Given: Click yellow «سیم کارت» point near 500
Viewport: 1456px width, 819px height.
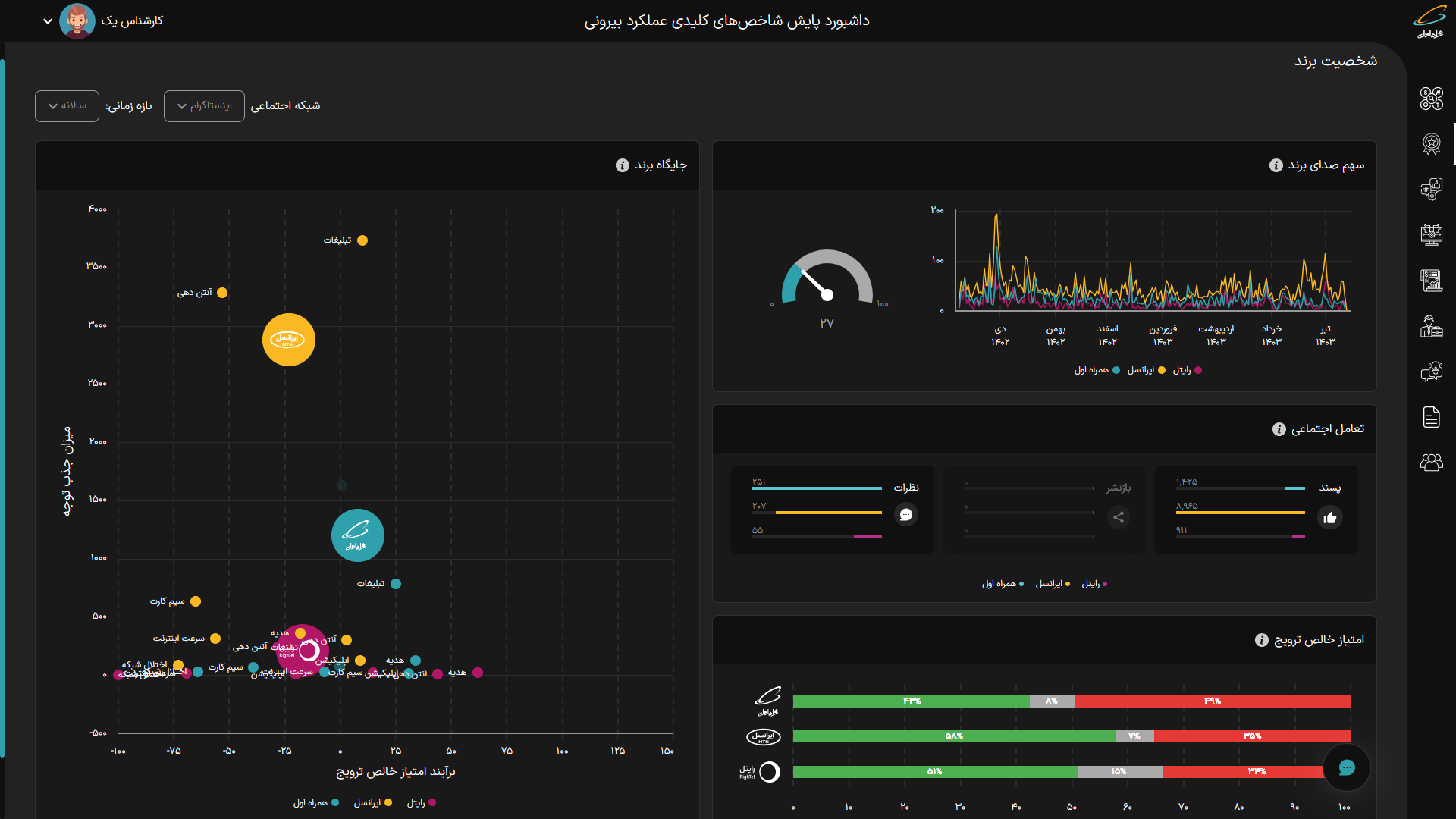Looking at the screenshot, I should coord(196,601).
